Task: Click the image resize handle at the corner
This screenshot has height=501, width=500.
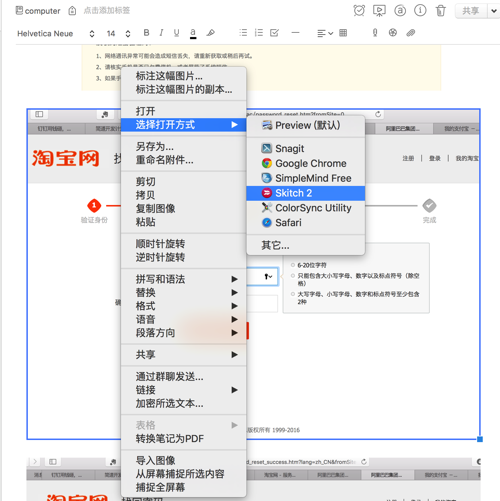Action: pos(480,439)
